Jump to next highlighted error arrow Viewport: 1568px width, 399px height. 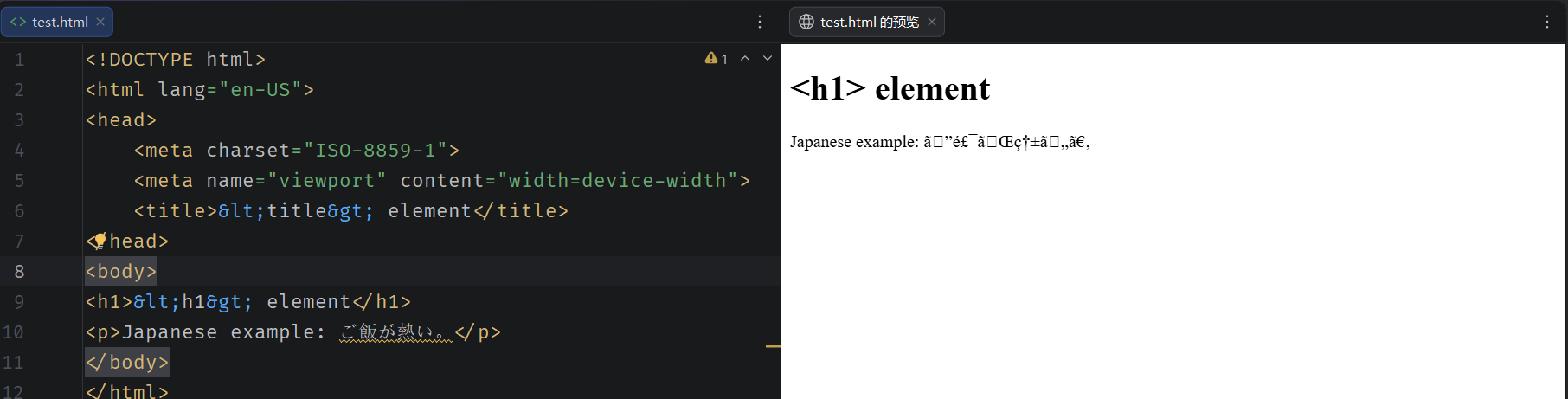[768, 58]
